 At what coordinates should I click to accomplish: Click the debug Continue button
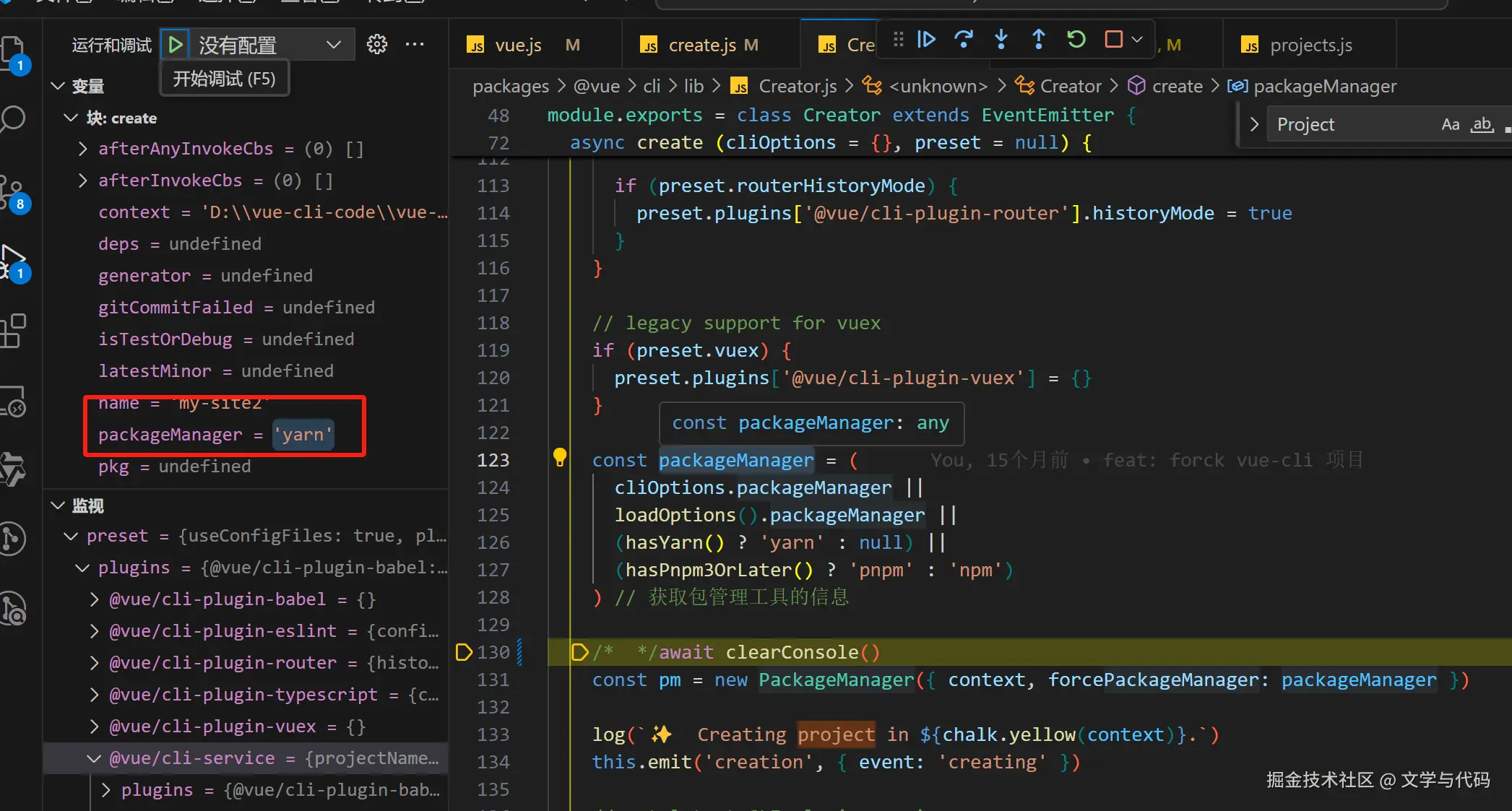[x=925, y=39]
